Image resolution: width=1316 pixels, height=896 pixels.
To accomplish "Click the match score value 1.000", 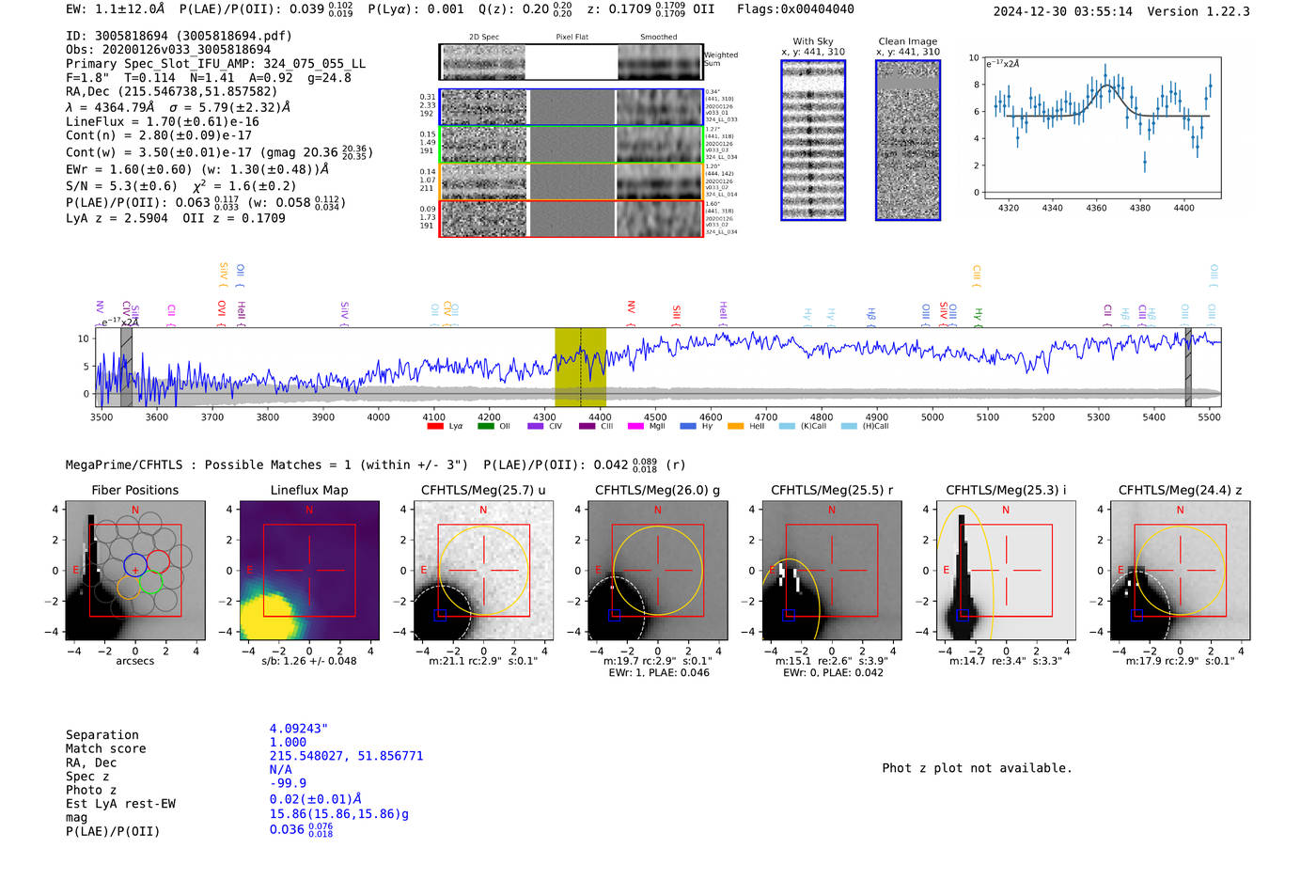I will pos(288,743).
